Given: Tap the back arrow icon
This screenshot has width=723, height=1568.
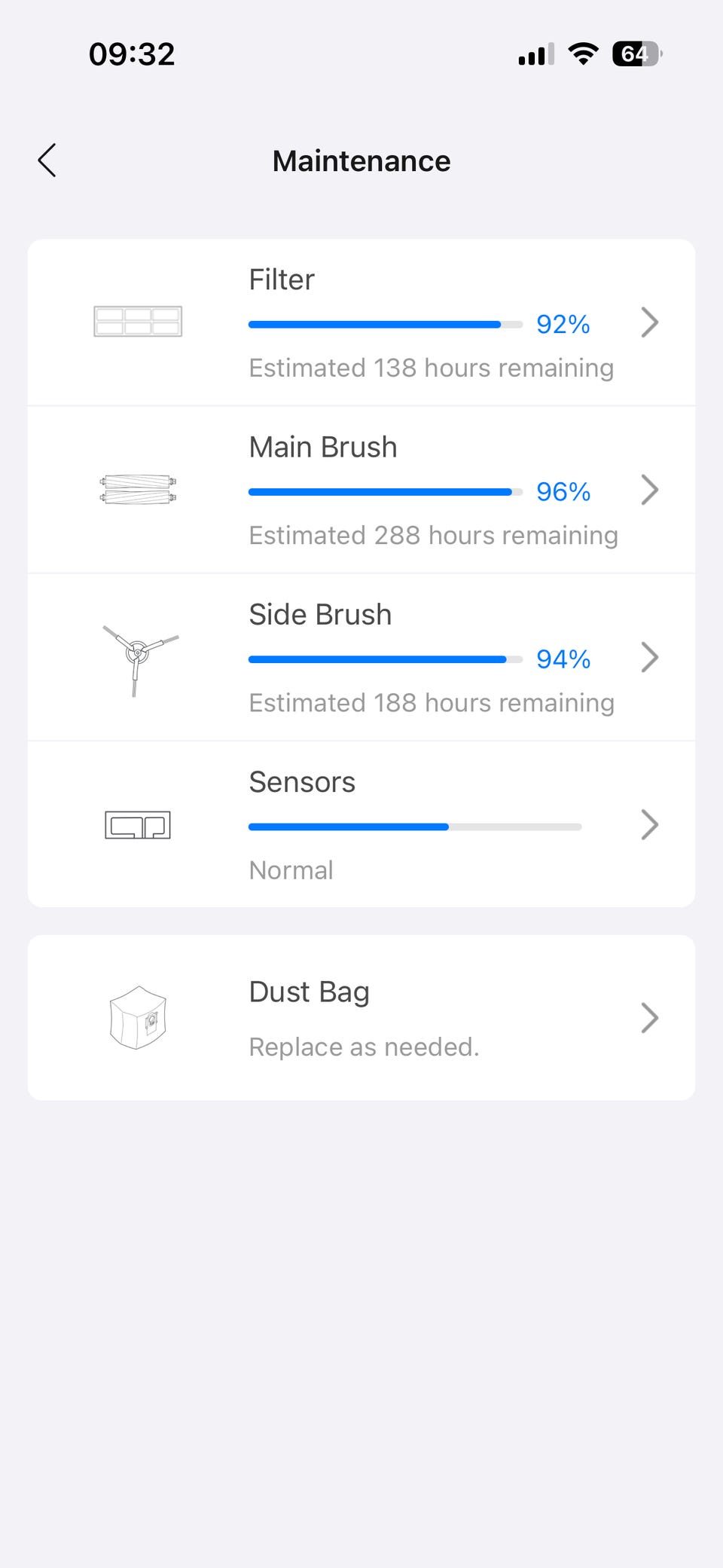Looking at the screenshot, I should coord(47,160).
